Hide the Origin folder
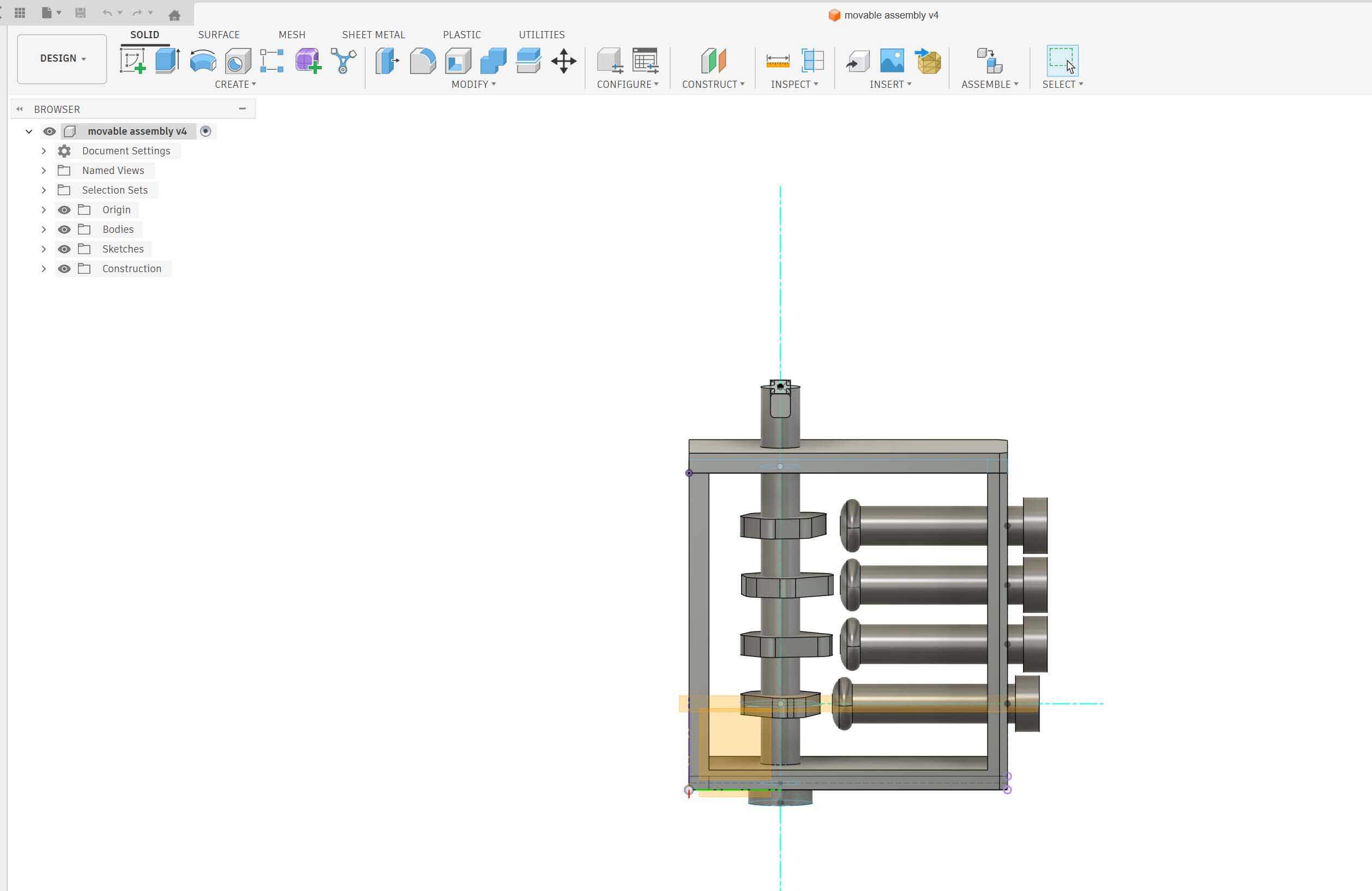 64,209
